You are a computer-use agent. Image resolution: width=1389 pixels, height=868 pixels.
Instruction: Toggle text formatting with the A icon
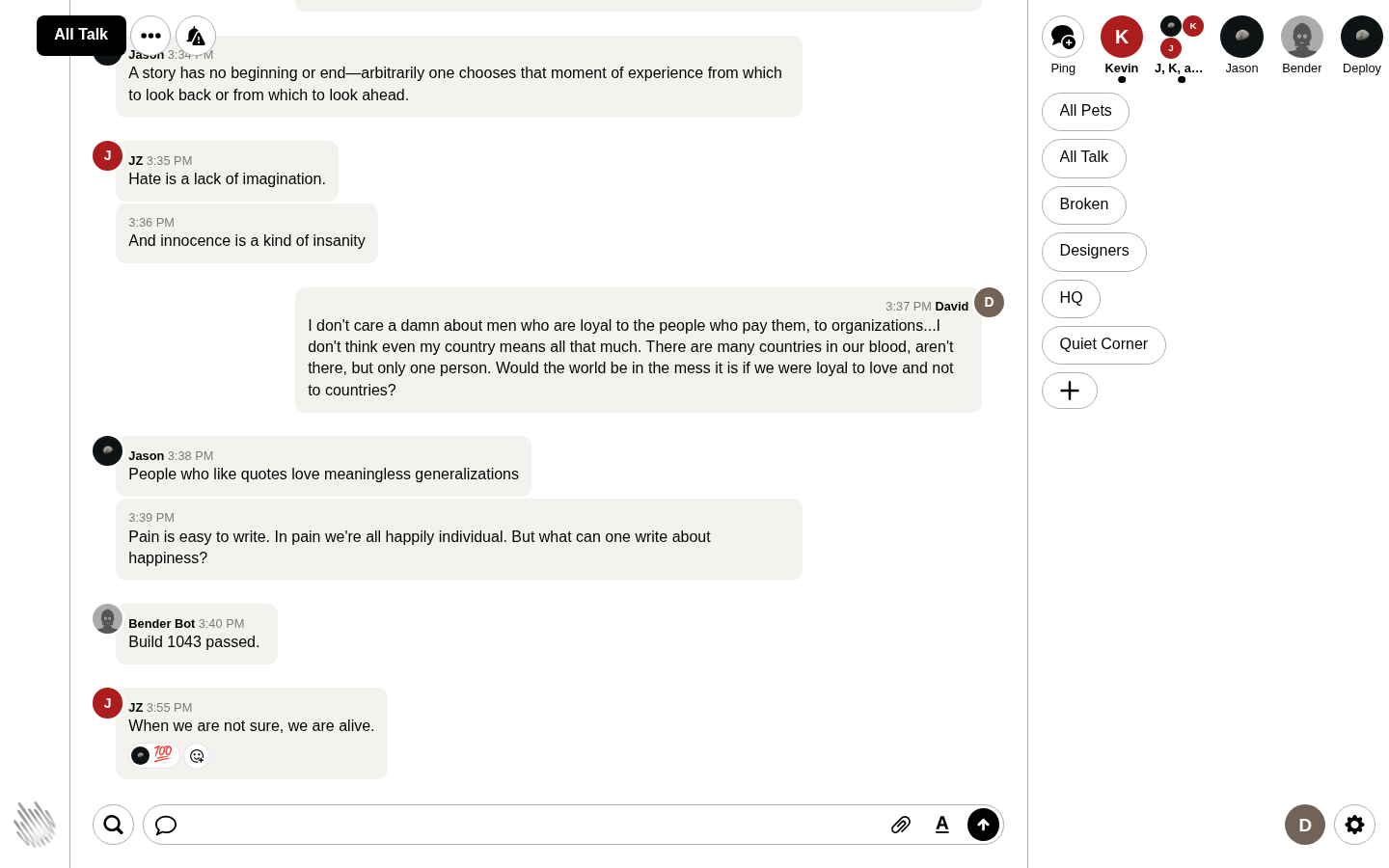coord(942,825)
